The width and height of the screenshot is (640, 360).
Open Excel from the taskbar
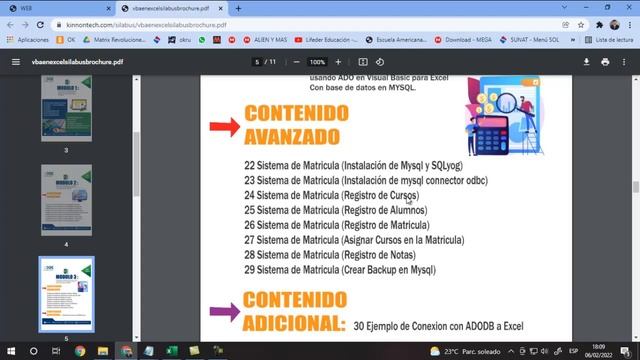171,351
